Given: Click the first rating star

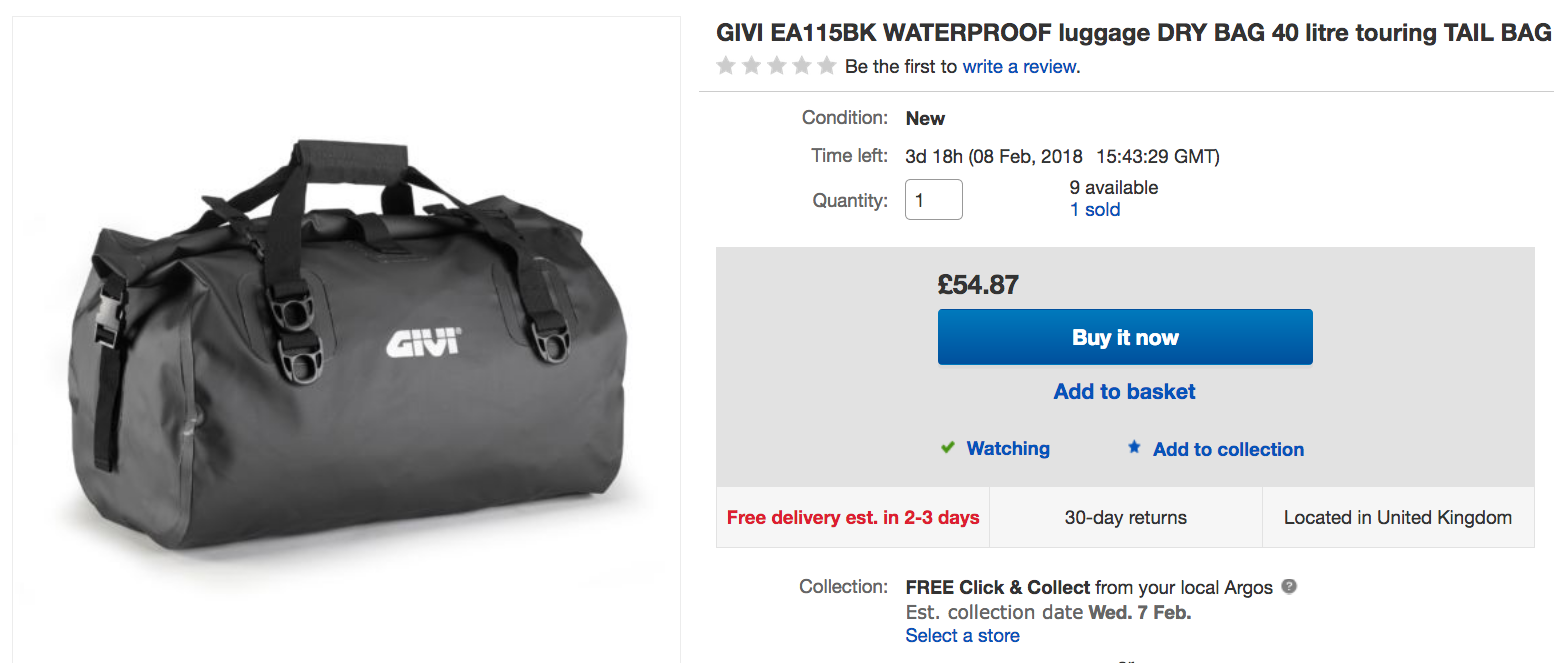Looking at the screenshot, I should 726,67.
